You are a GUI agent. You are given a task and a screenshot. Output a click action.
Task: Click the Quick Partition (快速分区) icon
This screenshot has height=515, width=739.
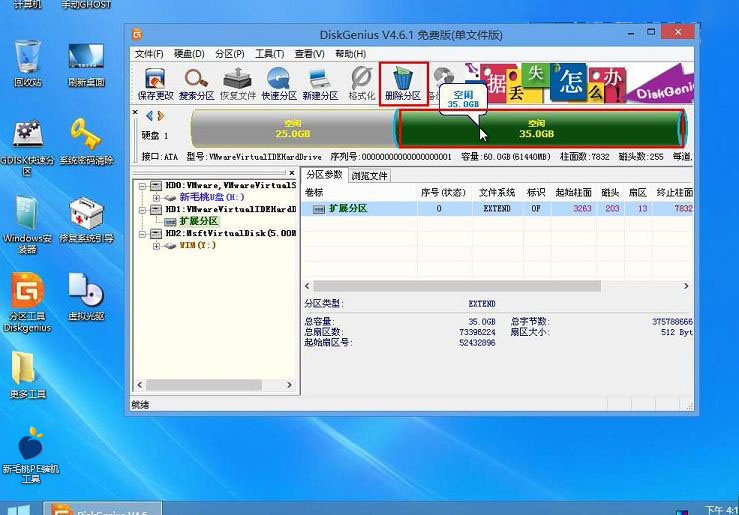click(279, 84)
